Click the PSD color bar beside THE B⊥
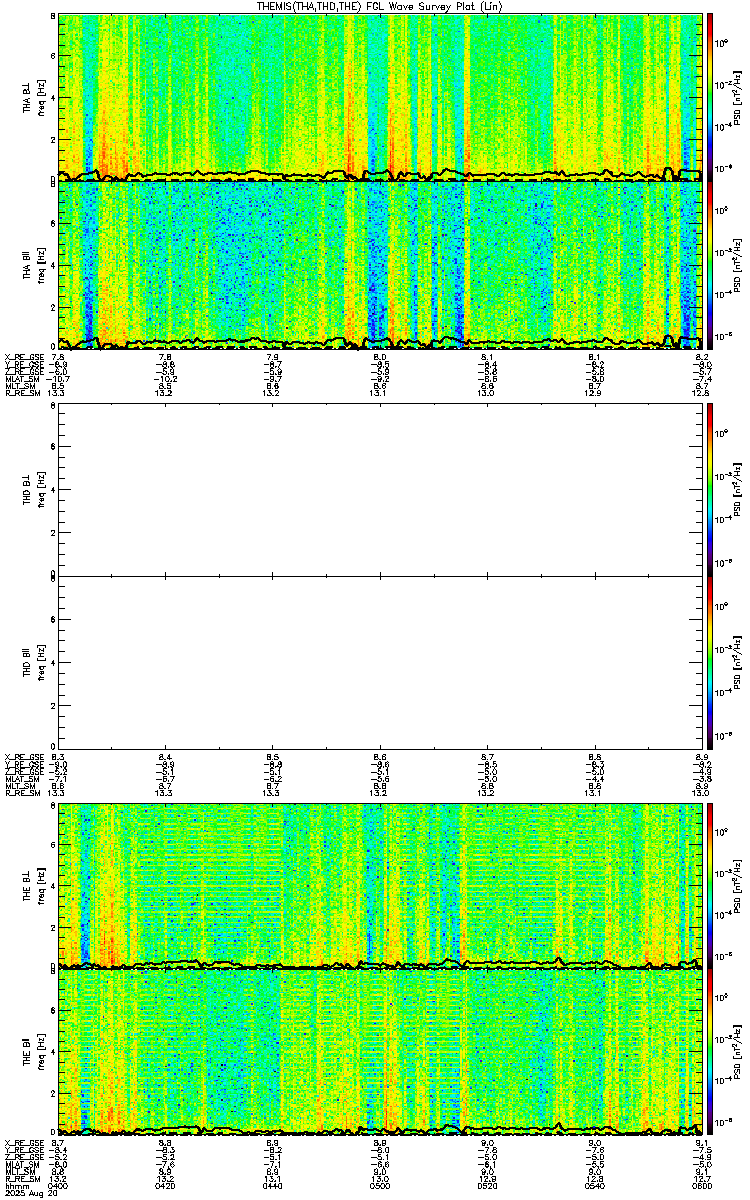Viewport: 750px width, 1200px height. pyautogui.click(x=710, y=885)
